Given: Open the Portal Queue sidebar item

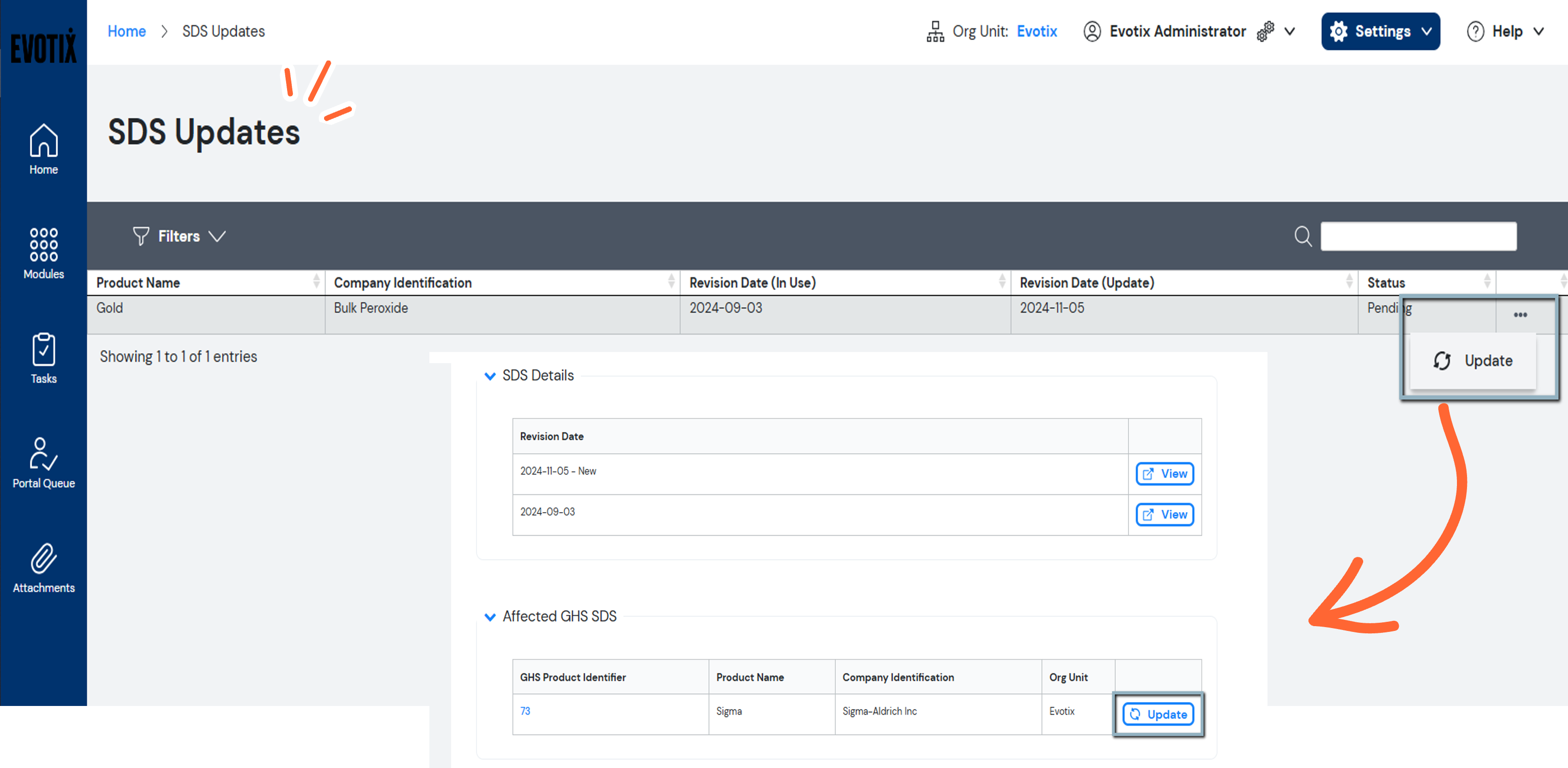Looking at the screenshot, I should pyautogui.click(x=43, y=463).
